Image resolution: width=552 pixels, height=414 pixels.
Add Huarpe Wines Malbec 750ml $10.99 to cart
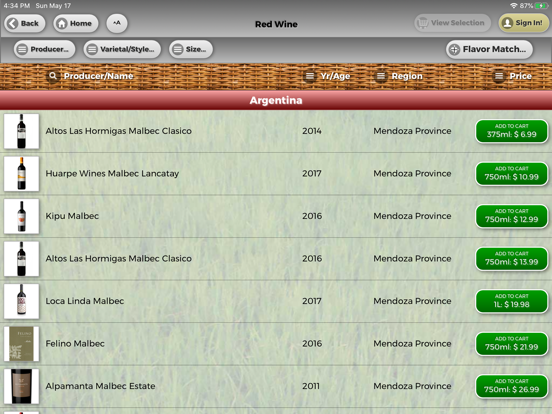click(512, 174)
